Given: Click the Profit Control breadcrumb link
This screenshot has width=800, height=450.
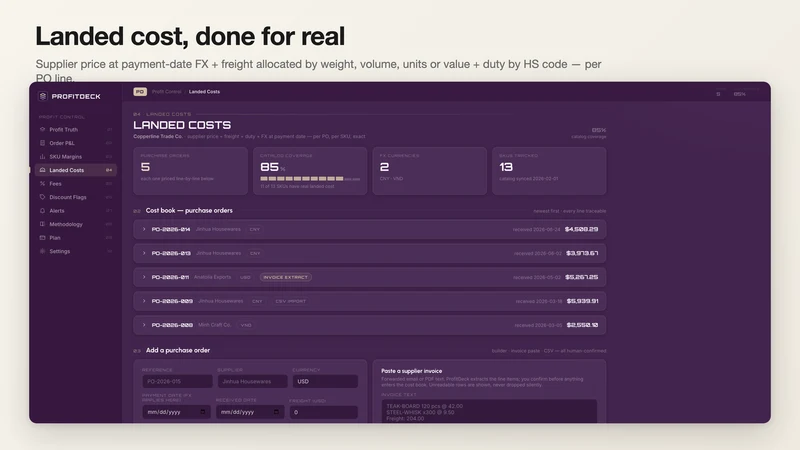Looking at the screenshot, I should (x=166, y=92).
